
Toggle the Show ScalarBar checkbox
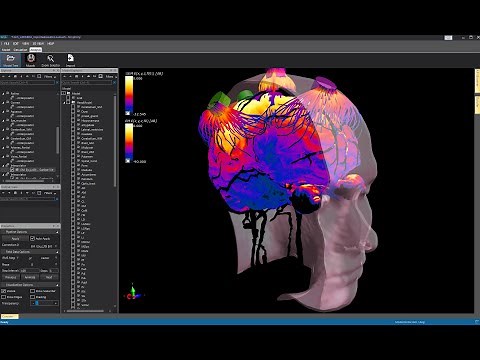coord(32,291)
